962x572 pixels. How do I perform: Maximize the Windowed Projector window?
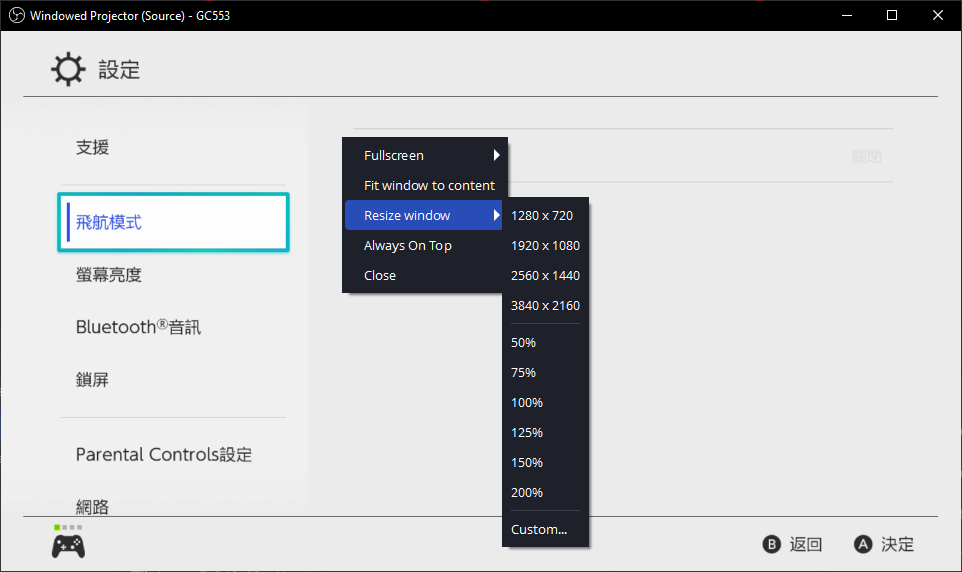(x=892, y=15)
